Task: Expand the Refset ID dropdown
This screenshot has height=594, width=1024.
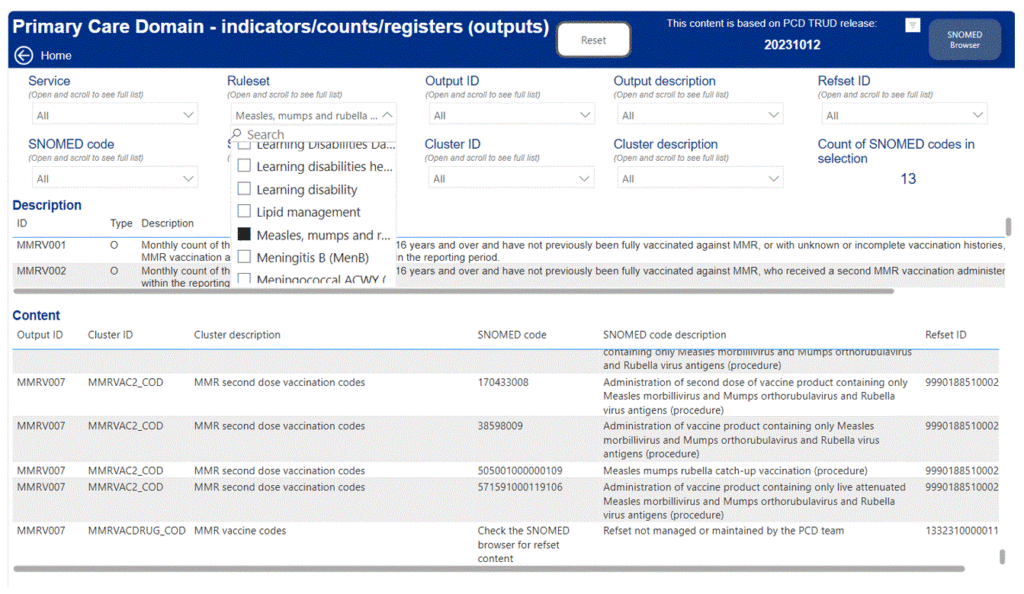Action: (x=904, y=115)
